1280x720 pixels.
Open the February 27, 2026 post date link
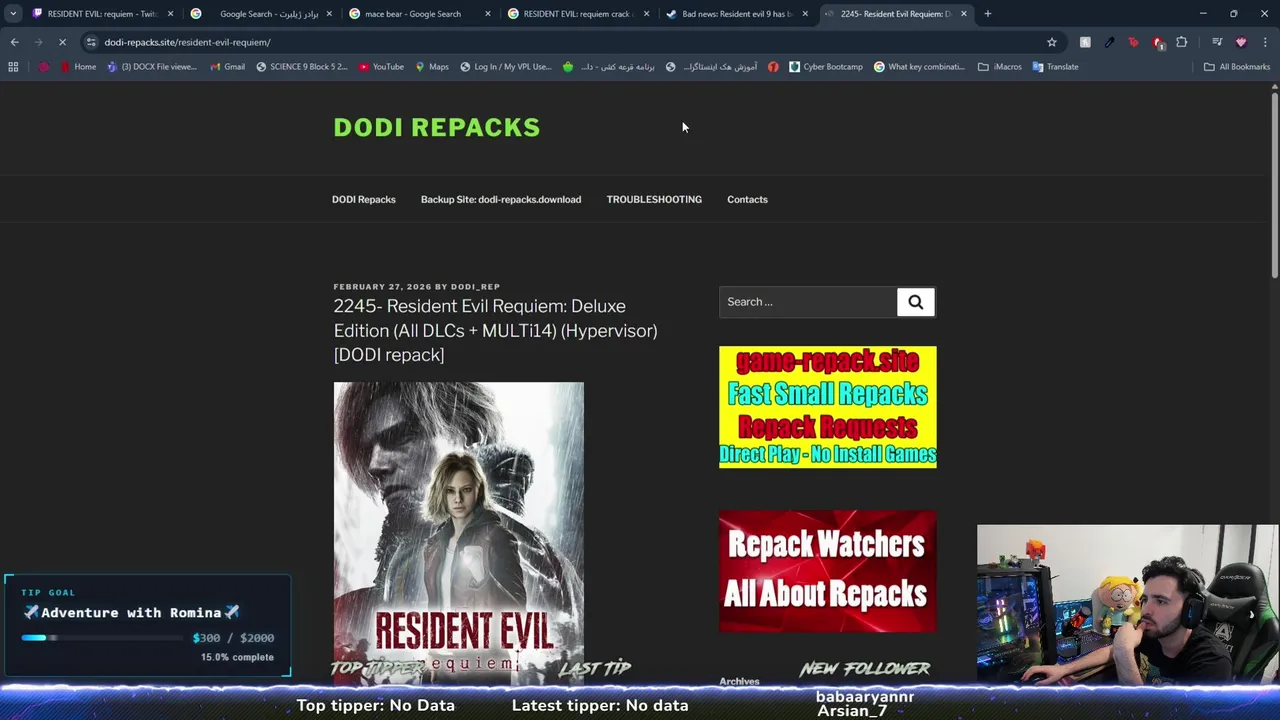point(382,287)
